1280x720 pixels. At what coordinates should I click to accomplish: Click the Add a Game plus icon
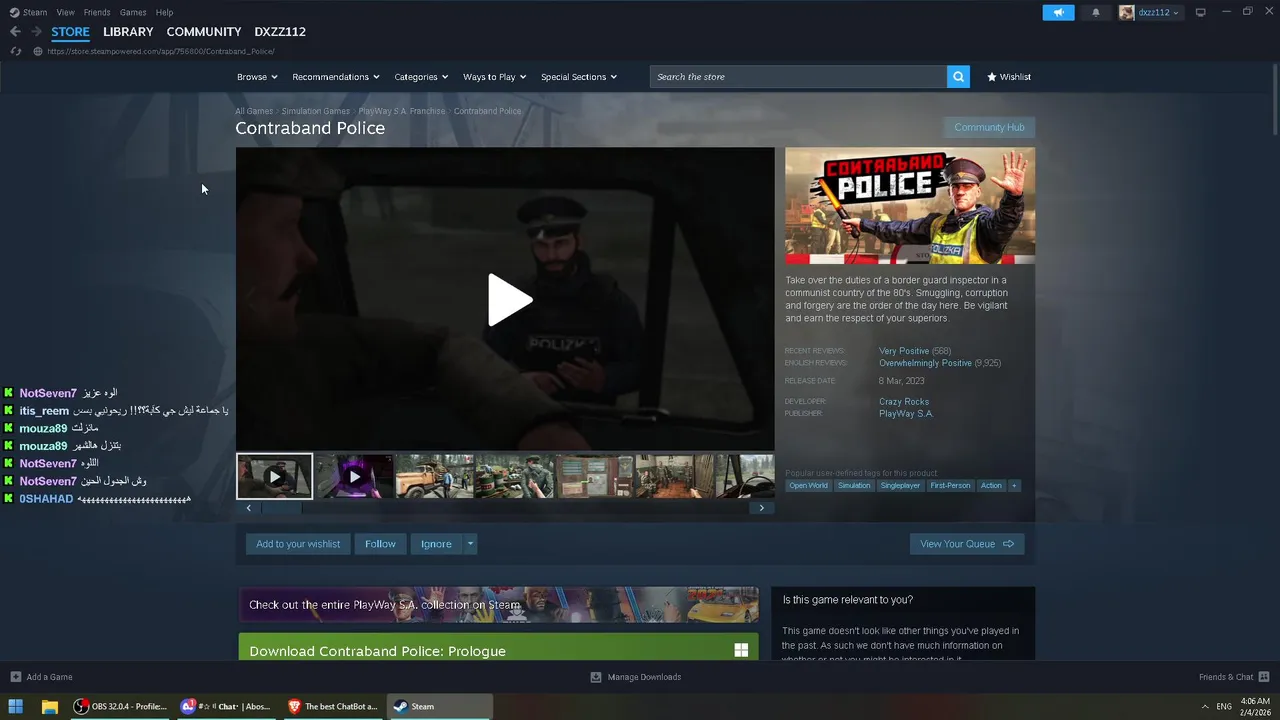(x=15, y=677)
